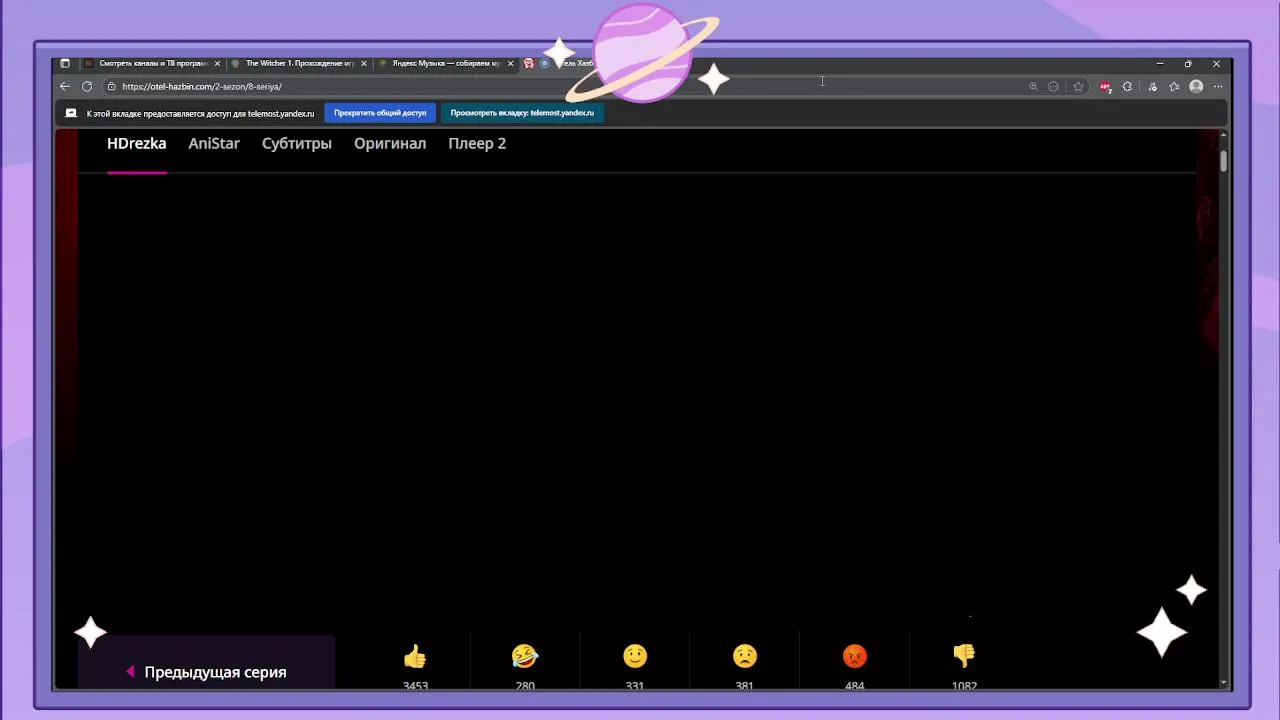Click the thumbs down reaction
The width and height of the screenshot is (1280, 720).
[x=964, y=657]
